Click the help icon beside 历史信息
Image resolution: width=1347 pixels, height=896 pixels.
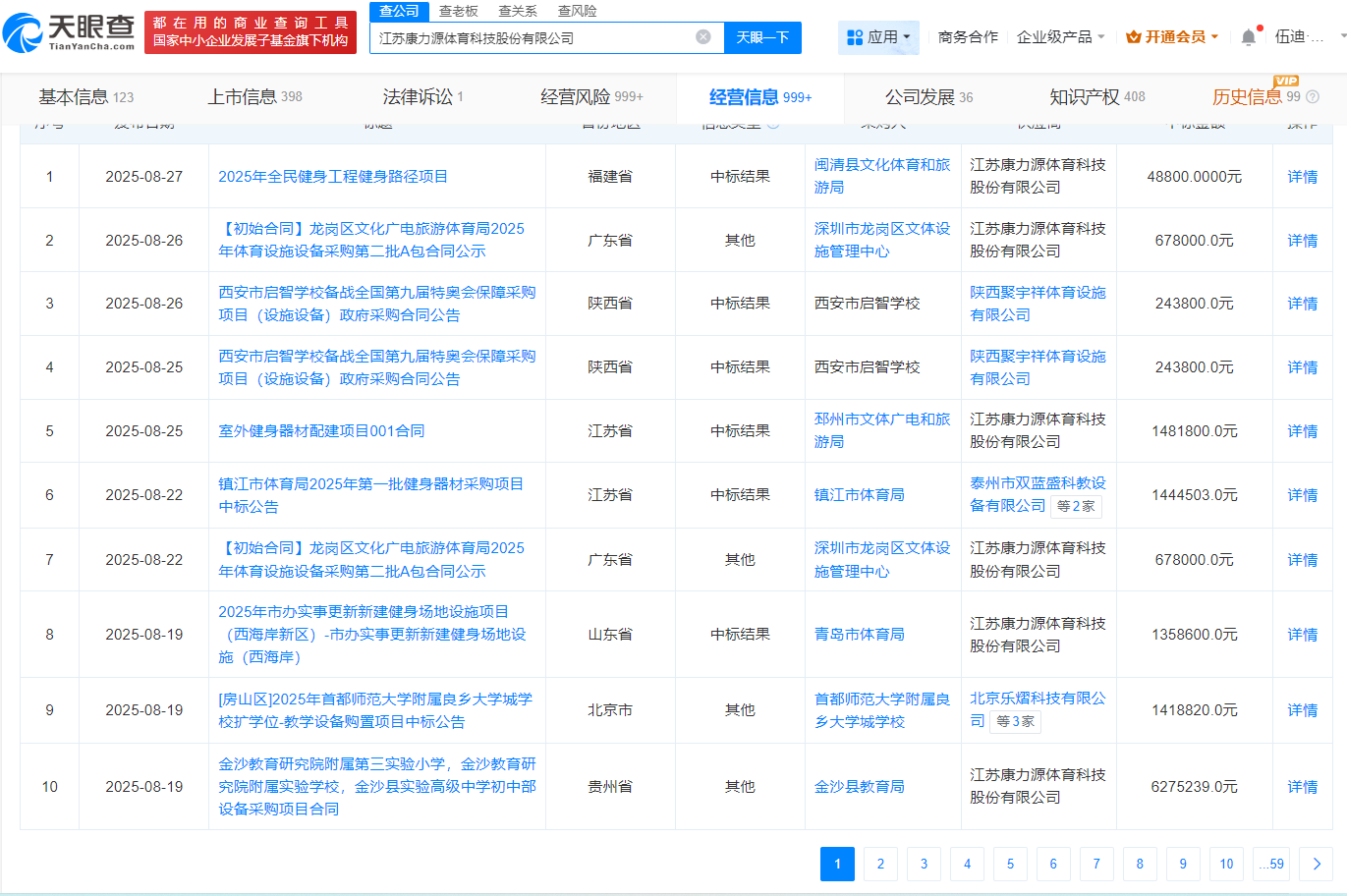click(1313, 97)
